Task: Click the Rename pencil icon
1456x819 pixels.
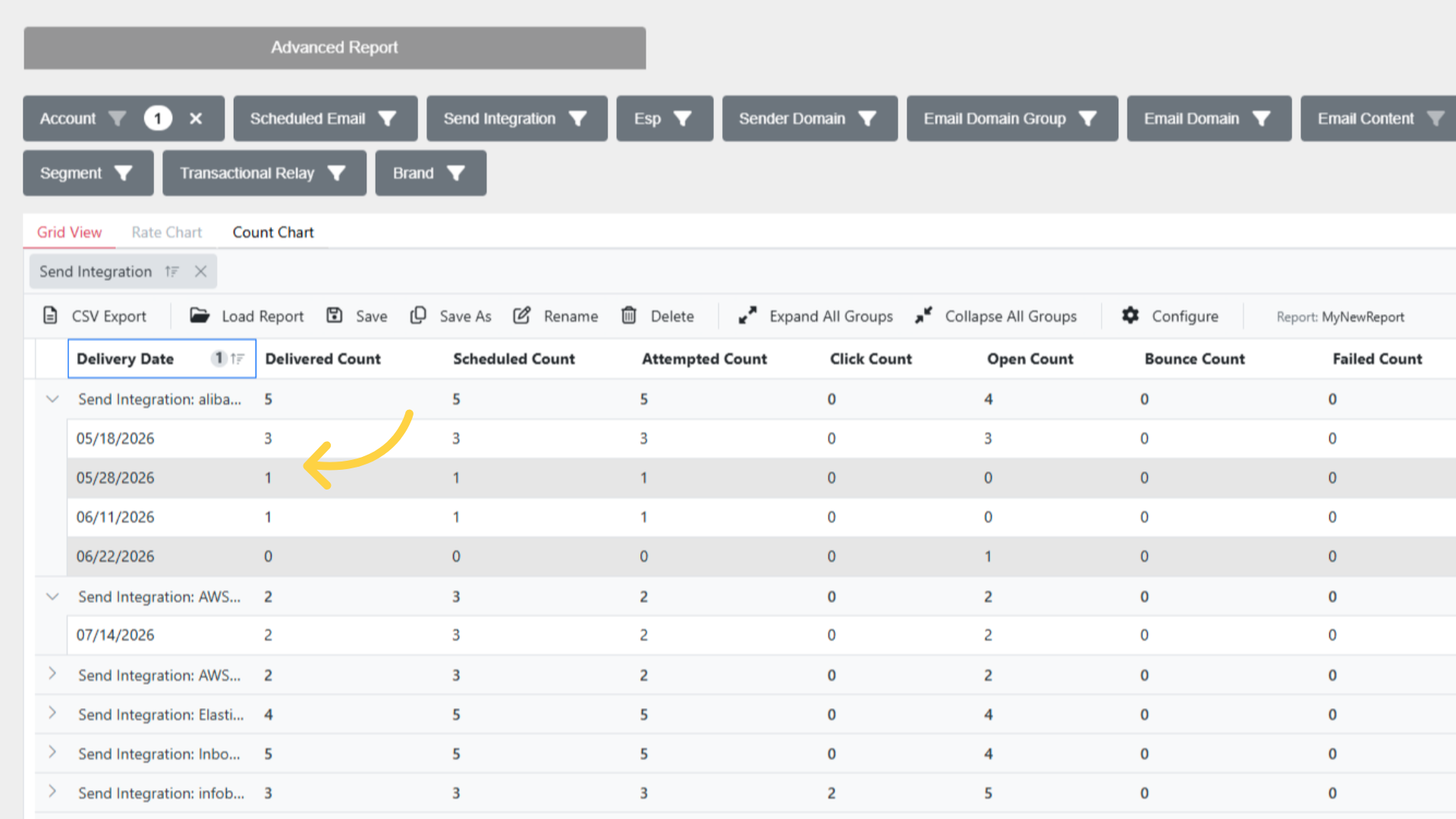Action: point(522,316)
